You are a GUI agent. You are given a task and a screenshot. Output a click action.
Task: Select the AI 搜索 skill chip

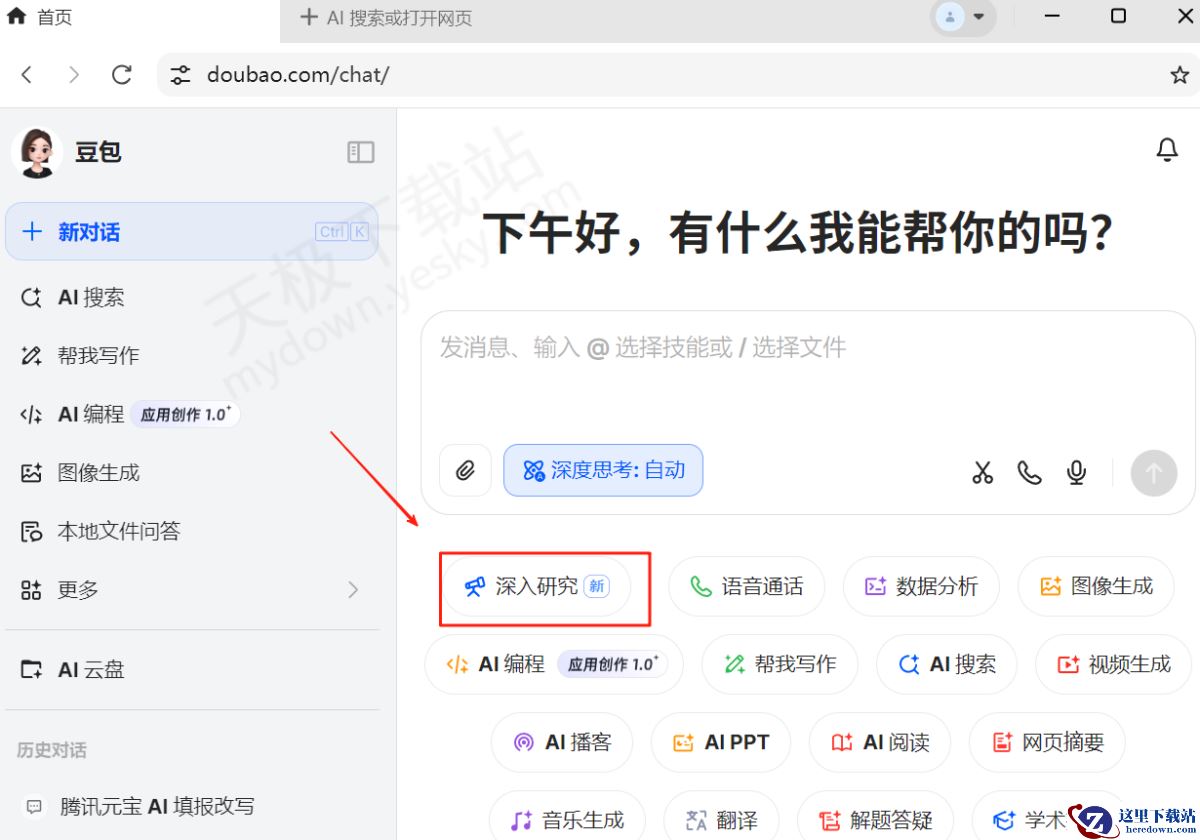(x=946, y=664)
